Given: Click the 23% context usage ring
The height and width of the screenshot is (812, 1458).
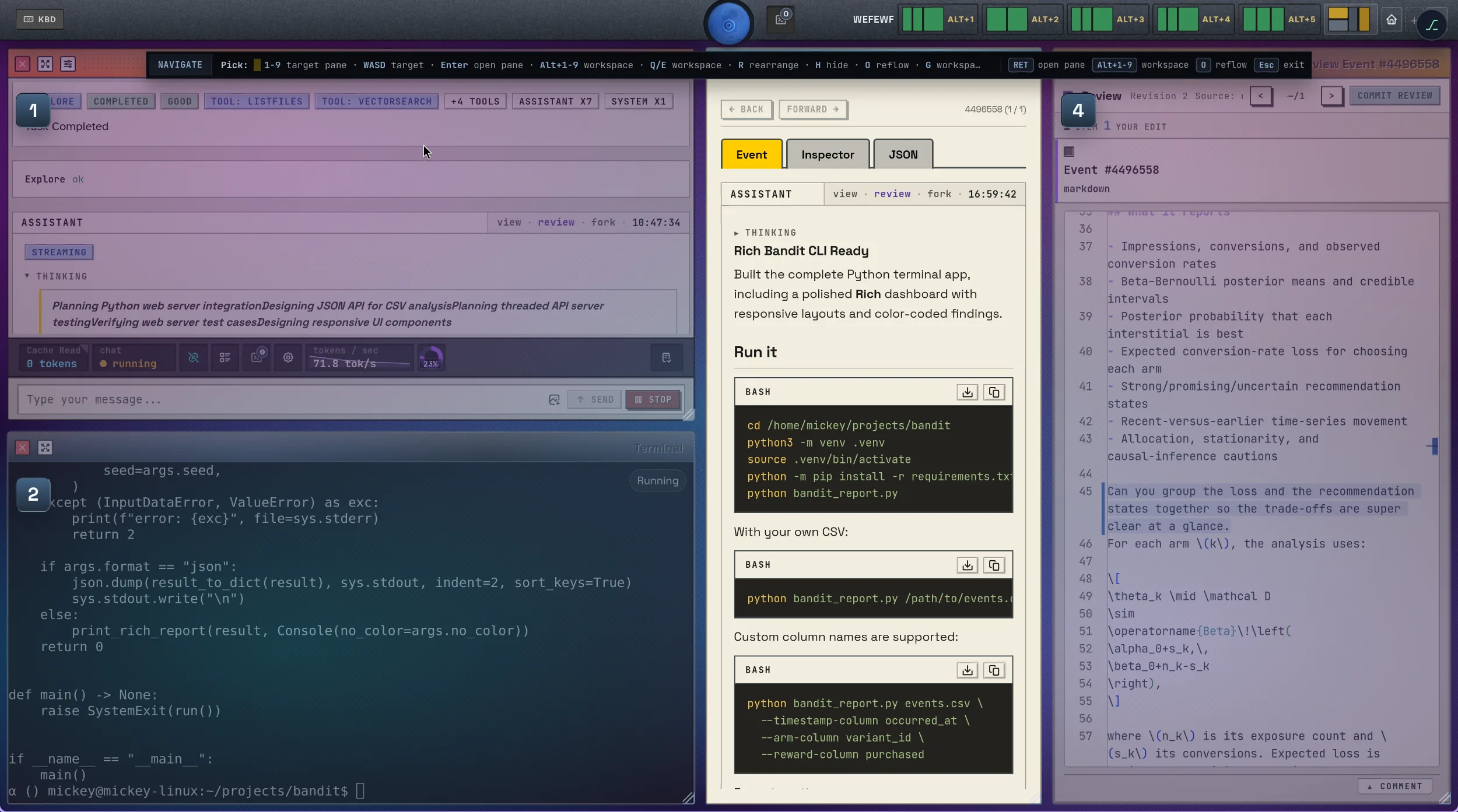Looking at the screenshot, I should [430, 357].
